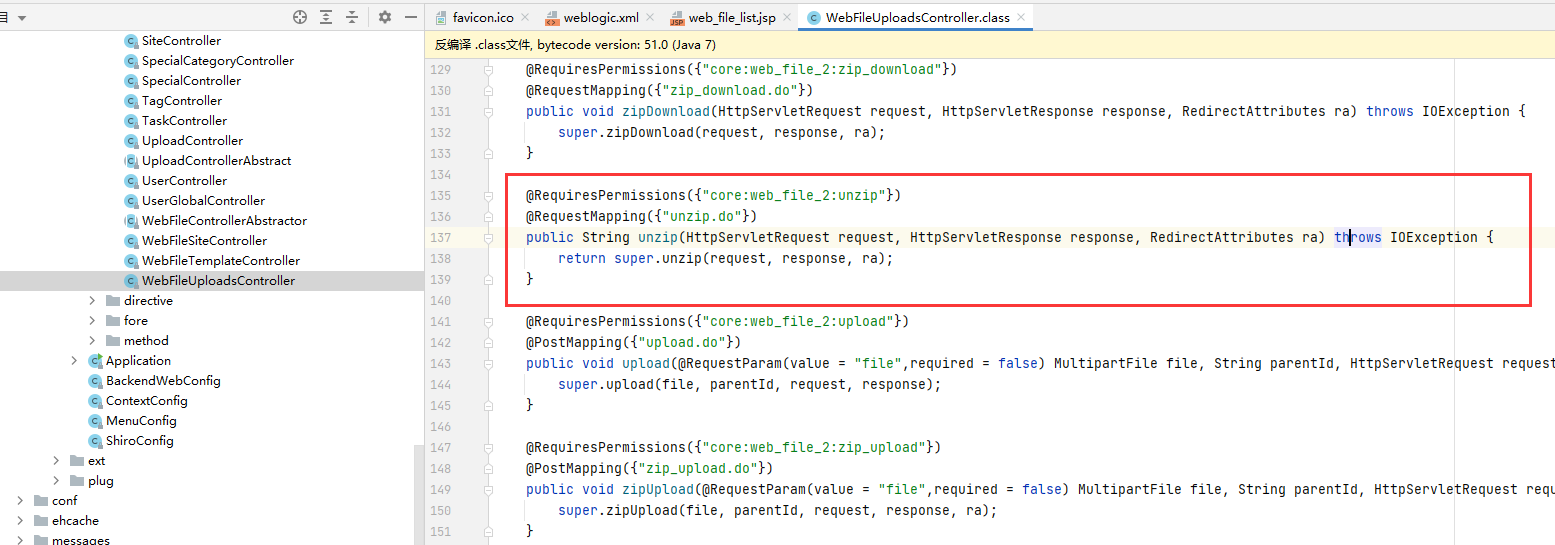Image resolution: width=1555 pixels, height=545 pixels.
Task: Click the zipUpload method name on line 149
Action: [658, 490]
